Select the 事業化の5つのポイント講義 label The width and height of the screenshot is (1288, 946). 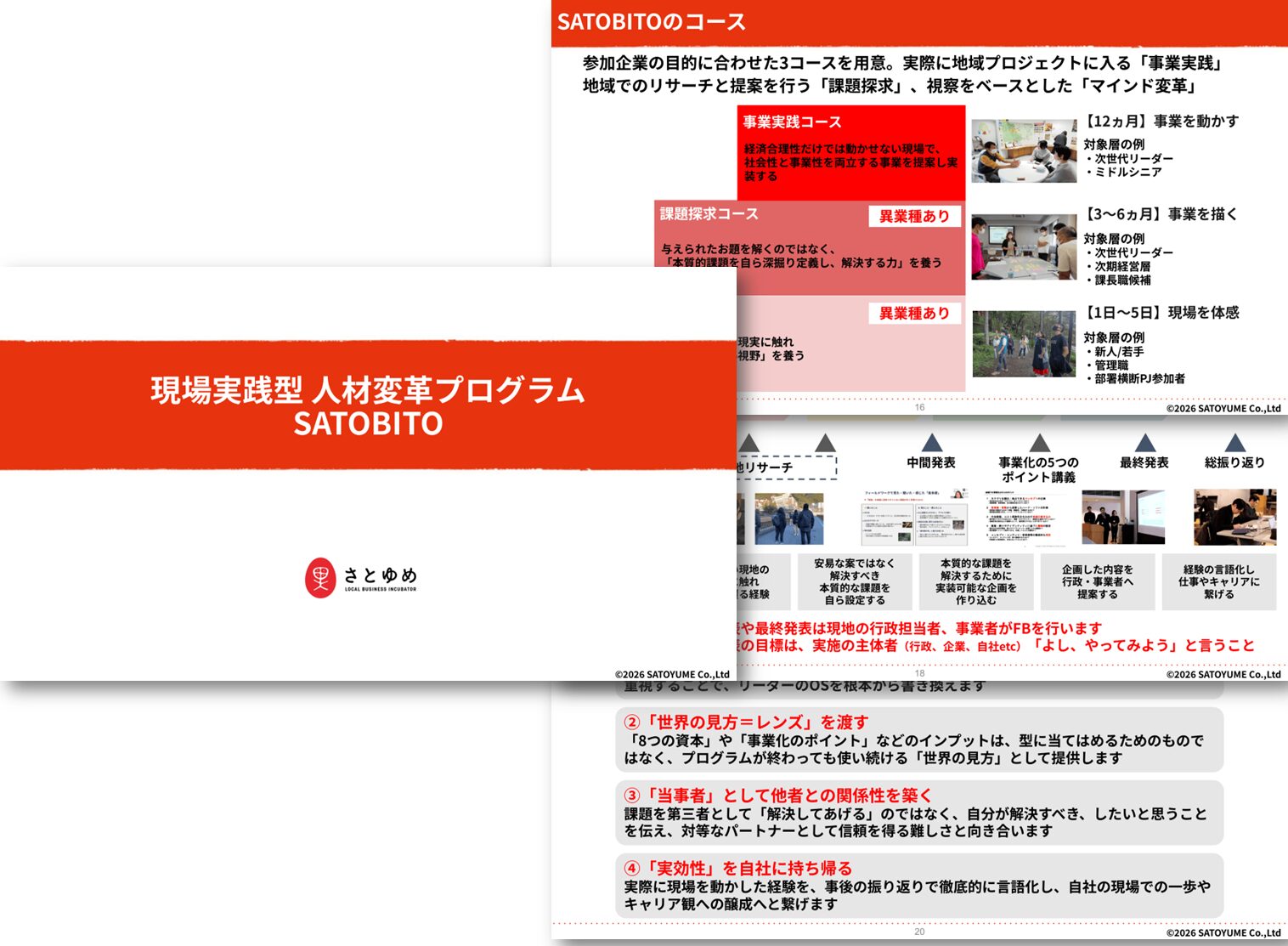click(1038, 470)
